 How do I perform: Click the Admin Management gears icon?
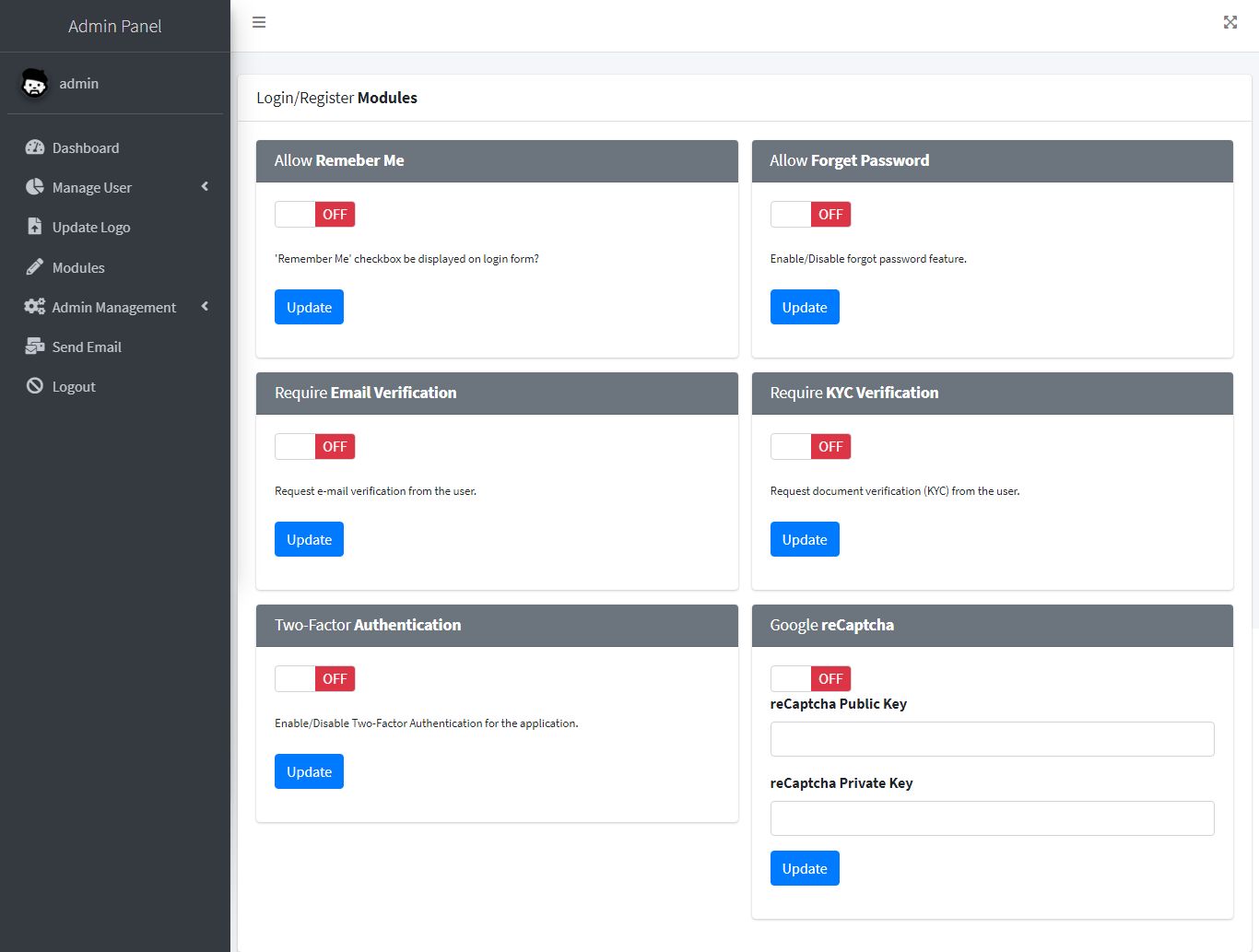(x=35, y=307)
